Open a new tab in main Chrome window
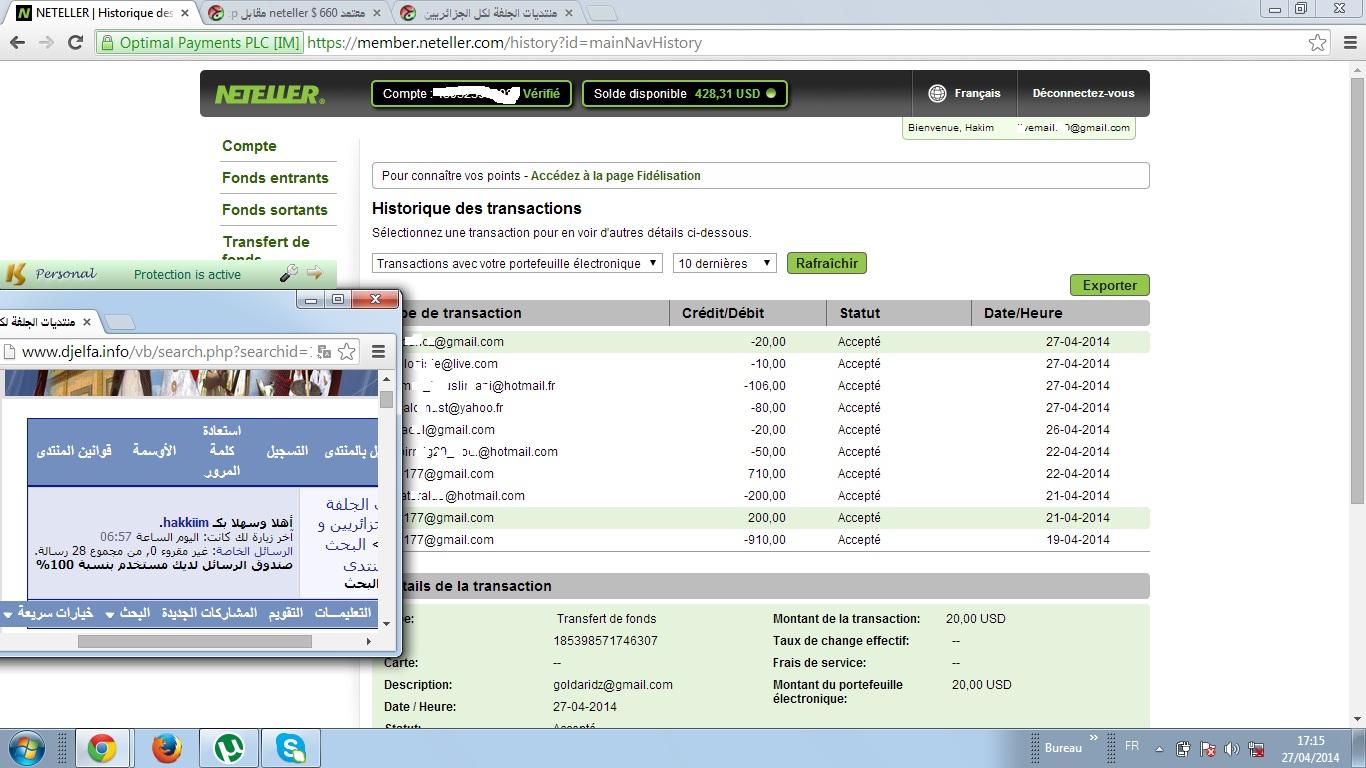The height and width of the screenshot is (768, 1366). click(601, 14)
